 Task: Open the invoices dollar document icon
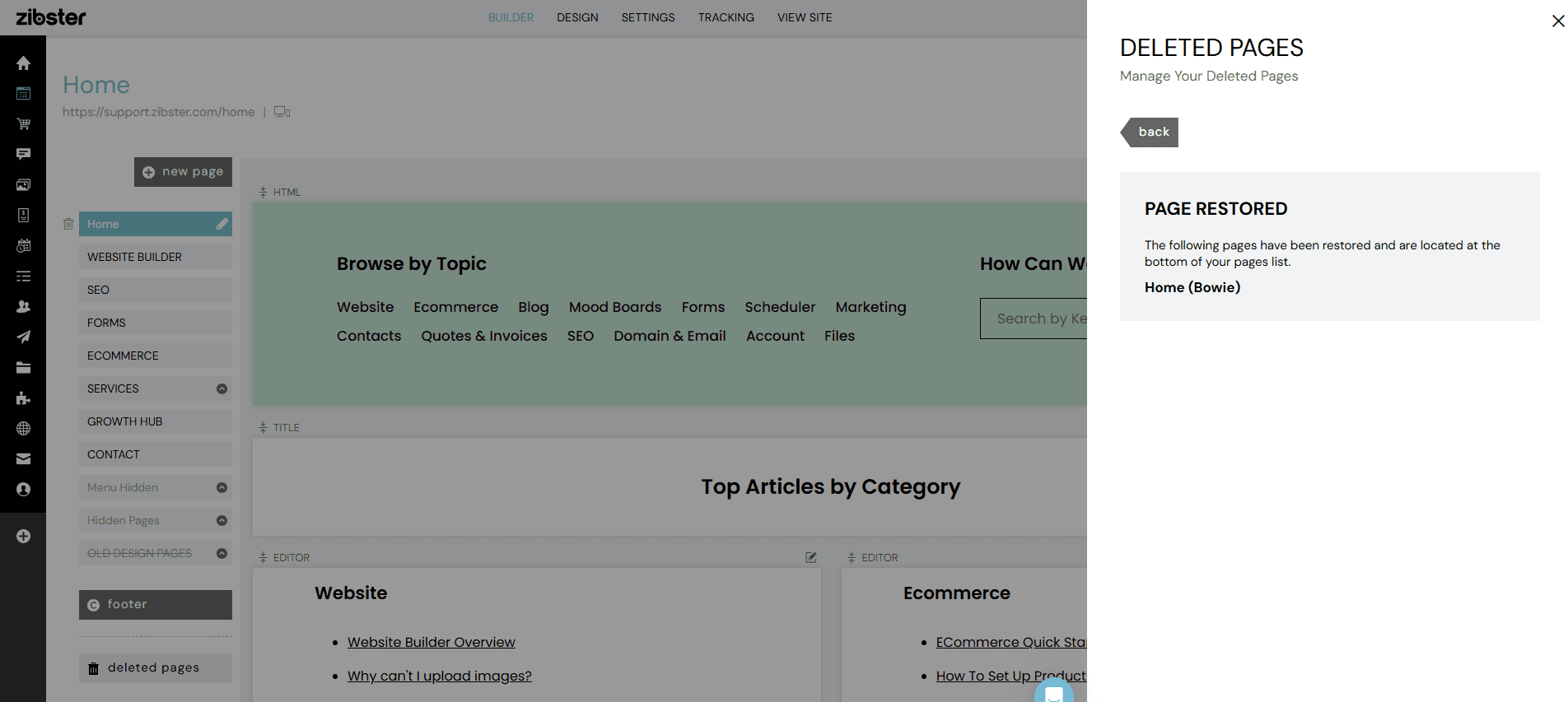[x=23, y=215]
